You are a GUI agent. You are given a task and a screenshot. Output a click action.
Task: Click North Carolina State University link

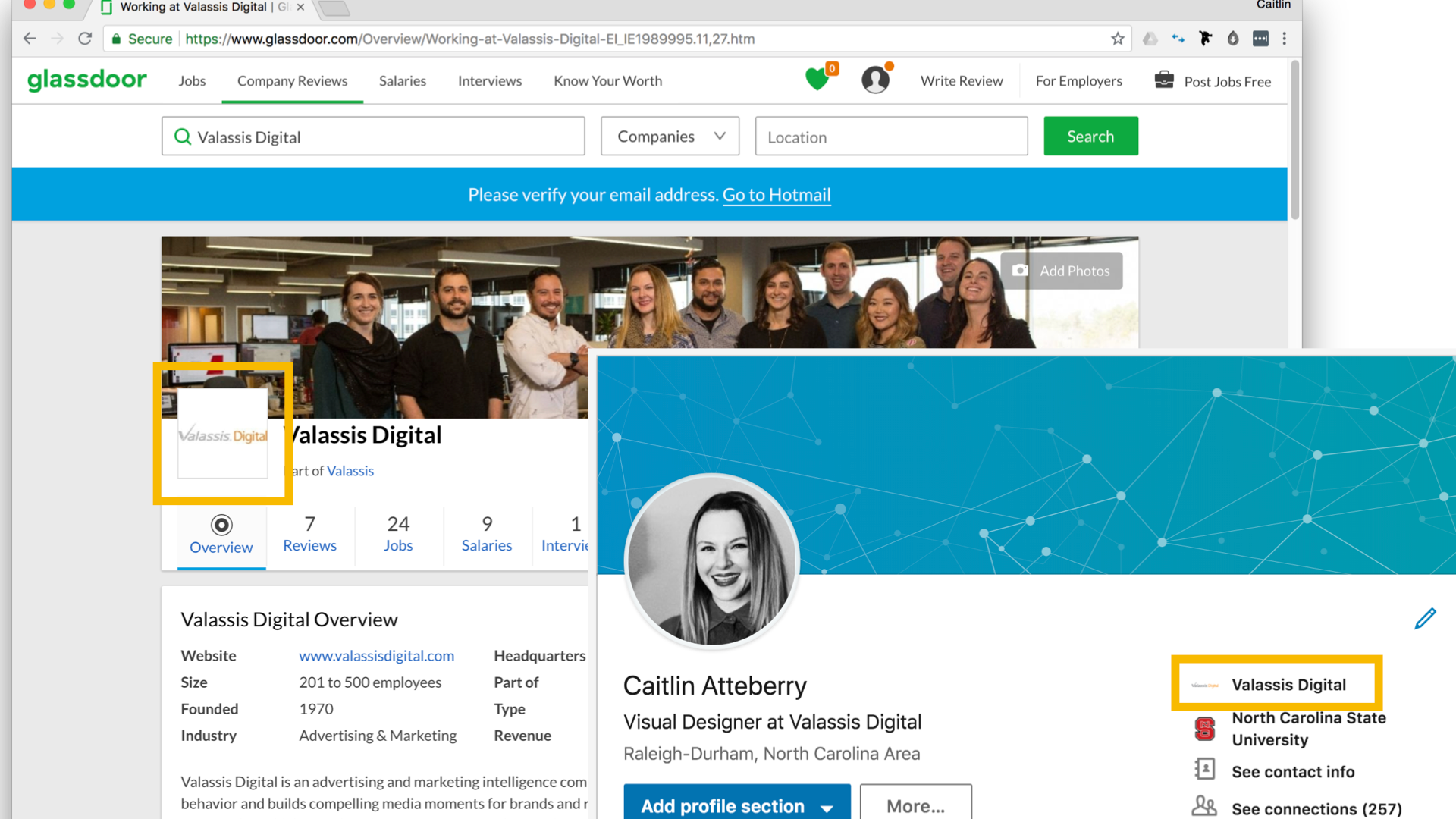tap(1309, 729)
